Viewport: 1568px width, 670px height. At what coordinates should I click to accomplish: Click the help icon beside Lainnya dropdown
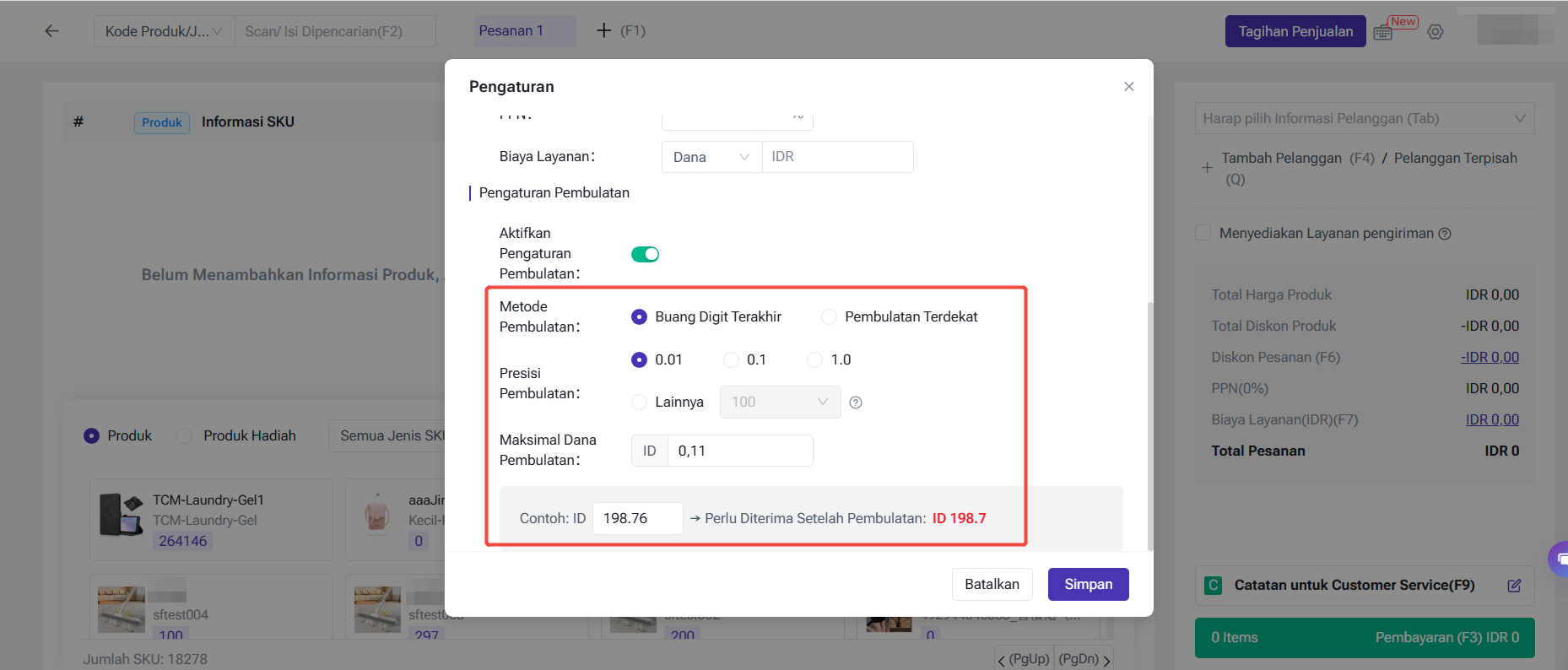point(856,403)
